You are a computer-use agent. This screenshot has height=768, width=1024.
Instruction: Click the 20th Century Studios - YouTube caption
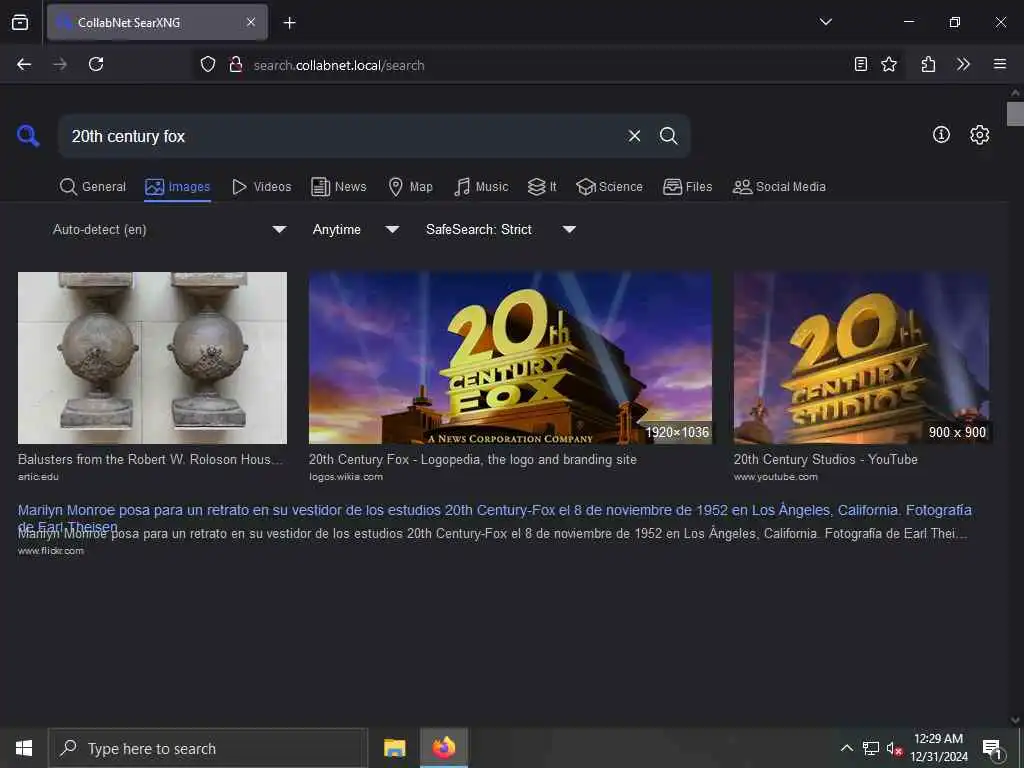(825, 460)
